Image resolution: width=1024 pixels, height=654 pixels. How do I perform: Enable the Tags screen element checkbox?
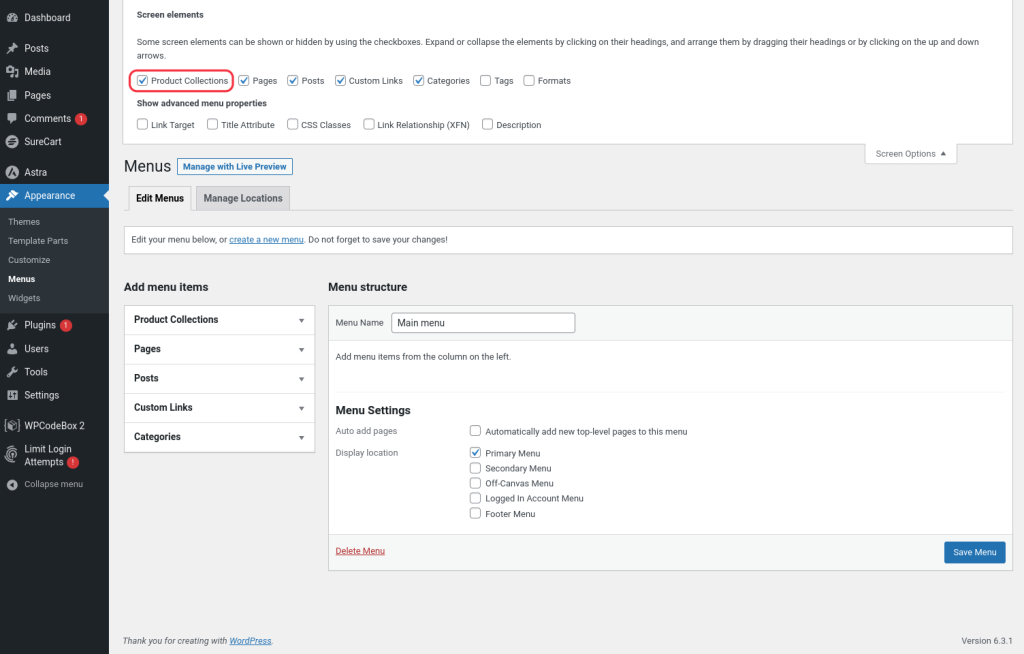[x=485, y=81]
